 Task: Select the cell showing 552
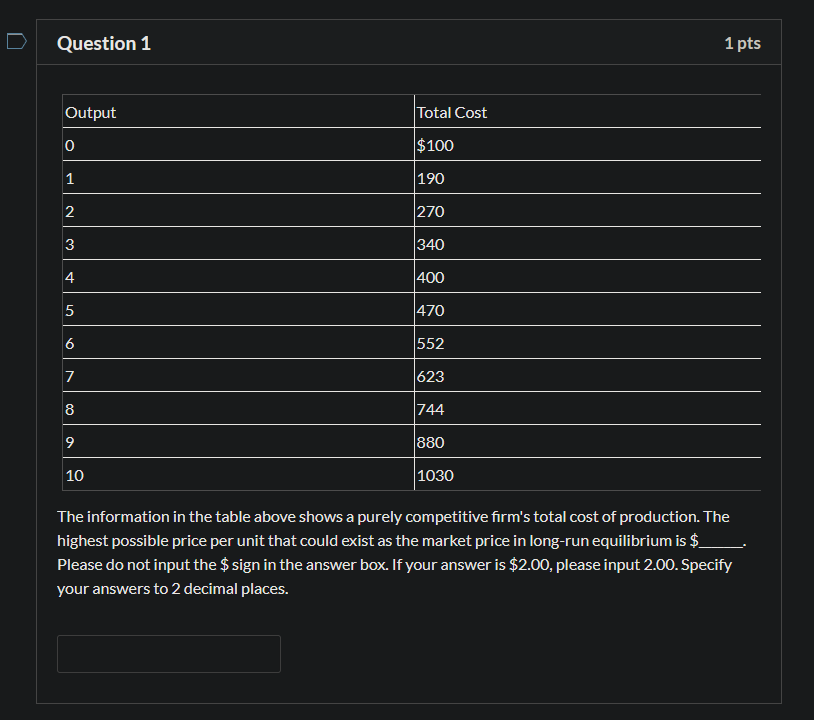pyautogui.click(x=429, y=343)
